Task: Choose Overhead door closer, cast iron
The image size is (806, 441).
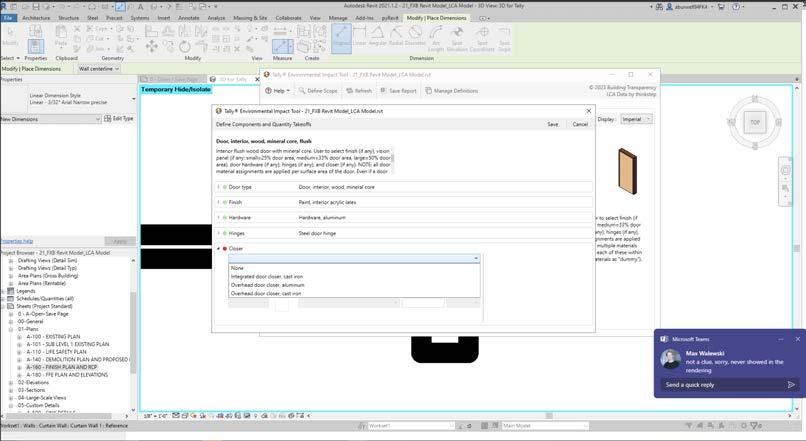Action: pyautogui.click(x=354, y=293)
